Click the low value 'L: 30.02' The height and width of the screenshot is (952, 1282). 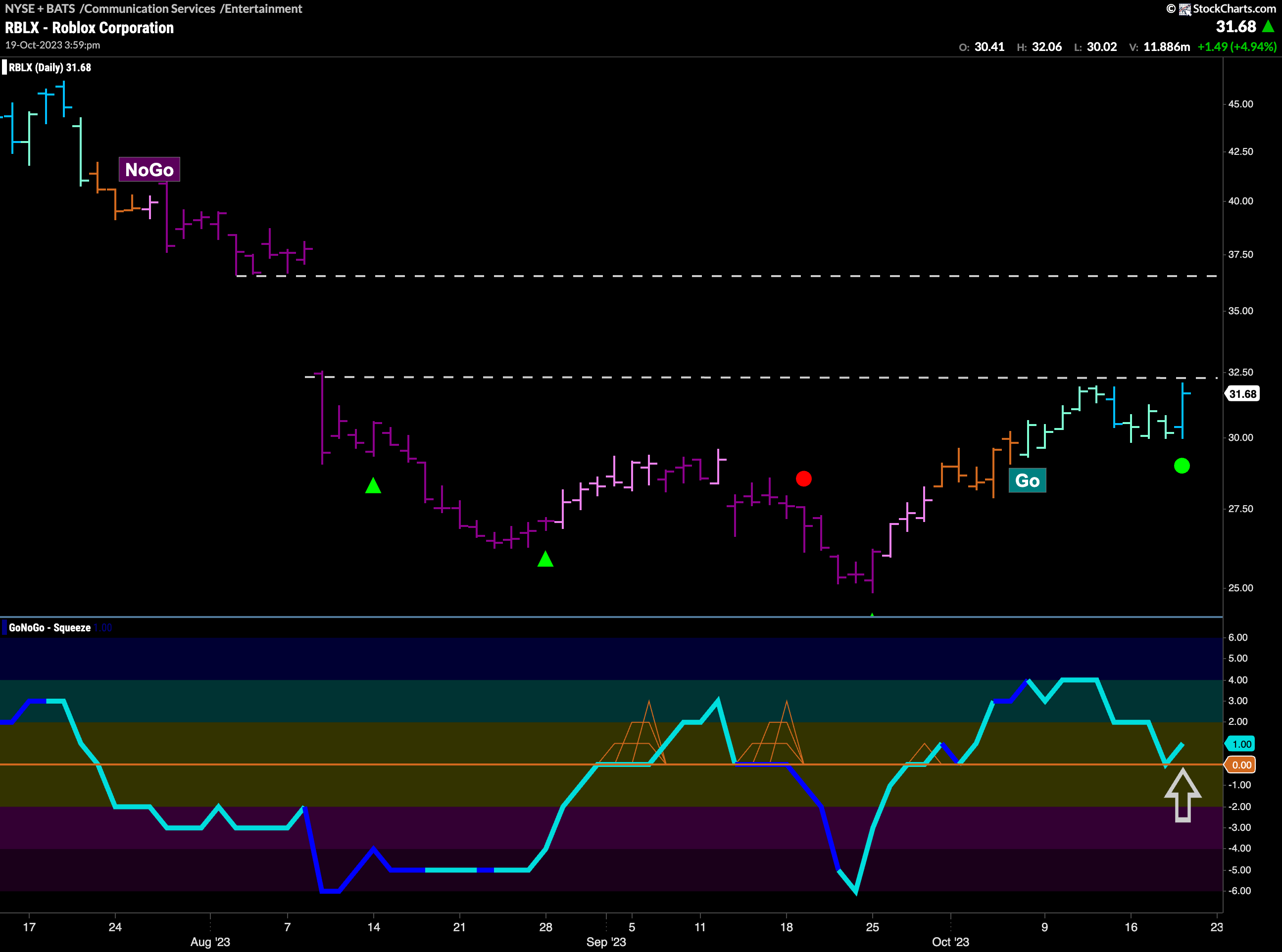click(1095, 47)
